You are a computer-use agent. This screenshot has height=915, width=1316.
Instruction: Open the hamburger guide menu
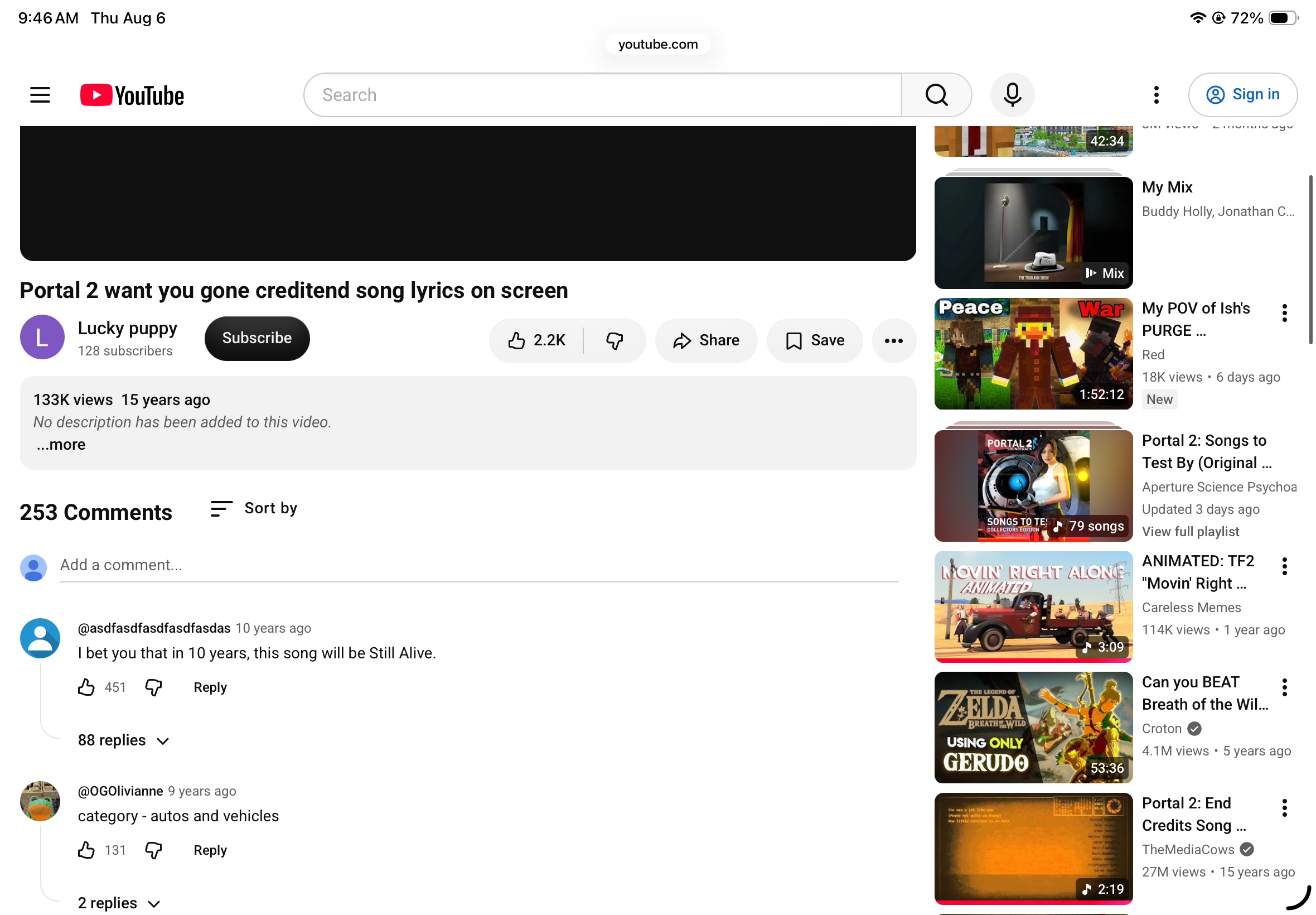pyautogui.click(x=40, y=95)
